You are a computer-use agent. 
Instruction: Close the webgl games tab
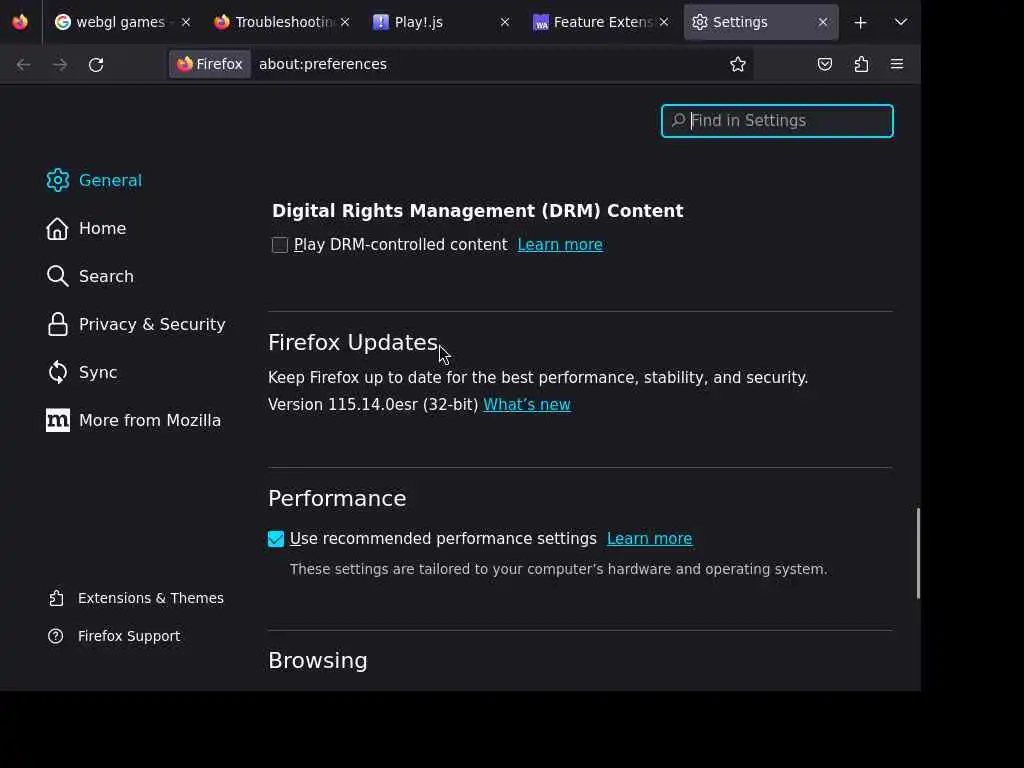185,22
